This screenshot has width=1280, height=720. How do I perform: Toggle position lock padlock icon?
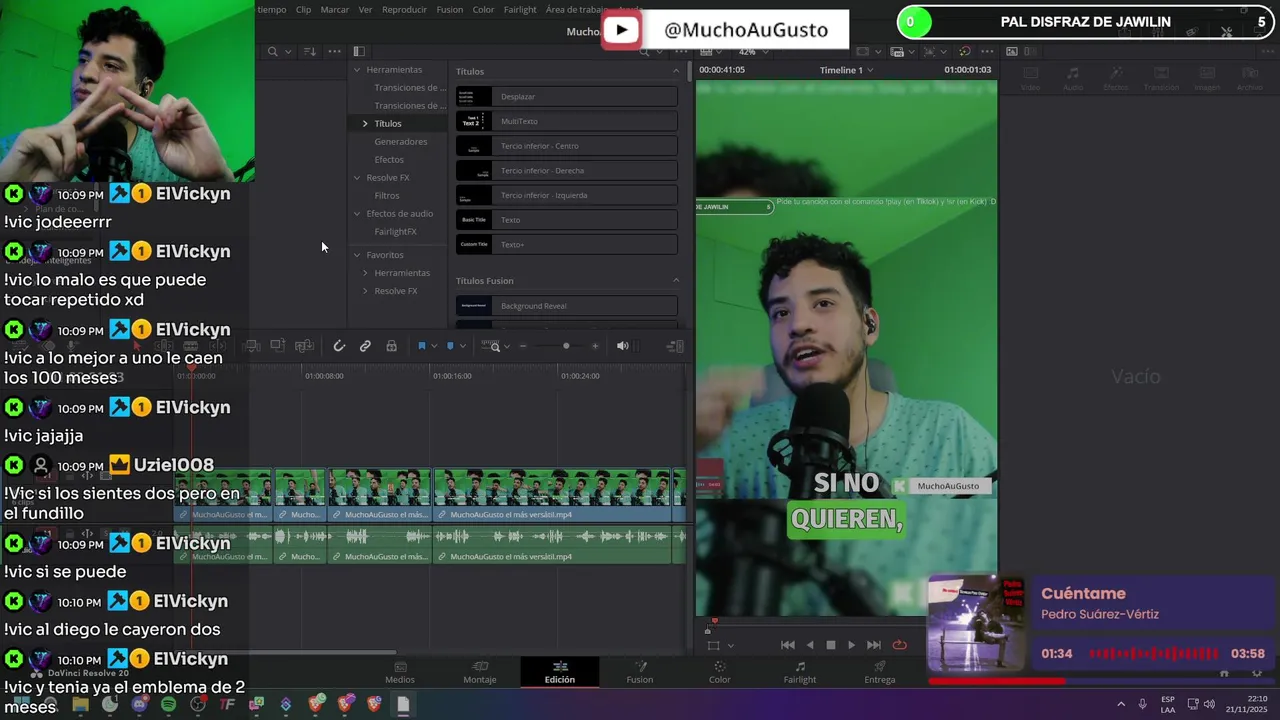tap(391, 346)
